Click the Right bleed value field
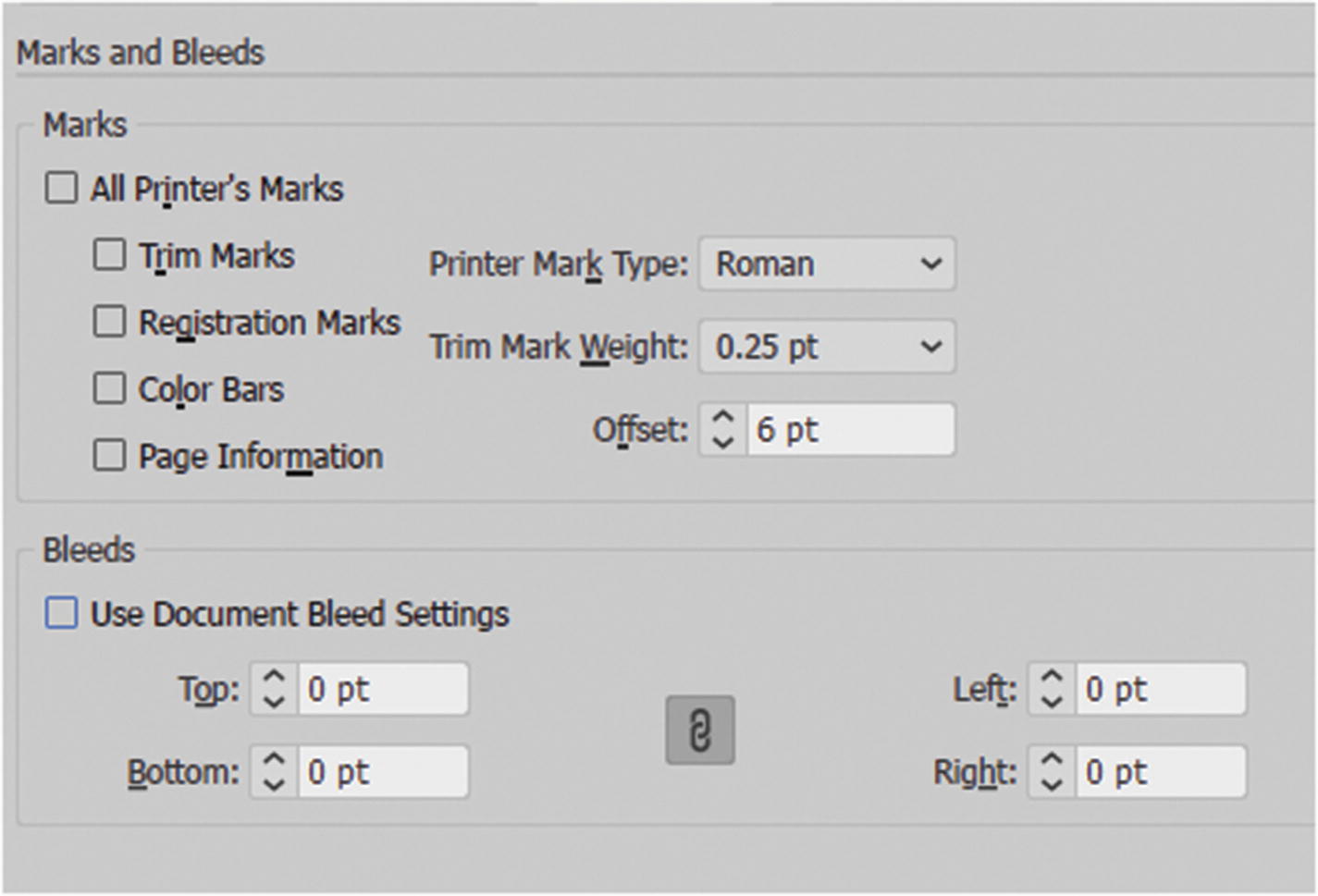Image resolution: width=1318 pixels, height=896 pixels. (x=1160, y=772)
